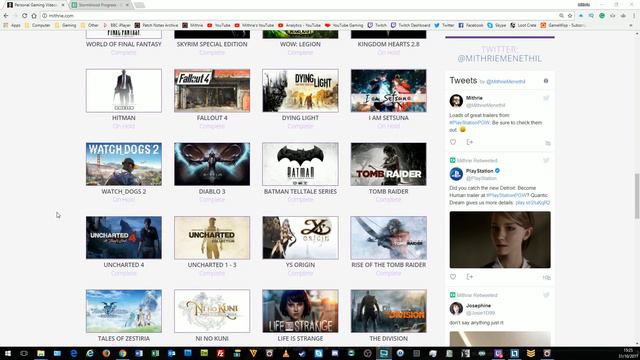Share the Mithrie tweet about trailers
640x360 pixels.
pyautogui.click(x=470, y=142)
